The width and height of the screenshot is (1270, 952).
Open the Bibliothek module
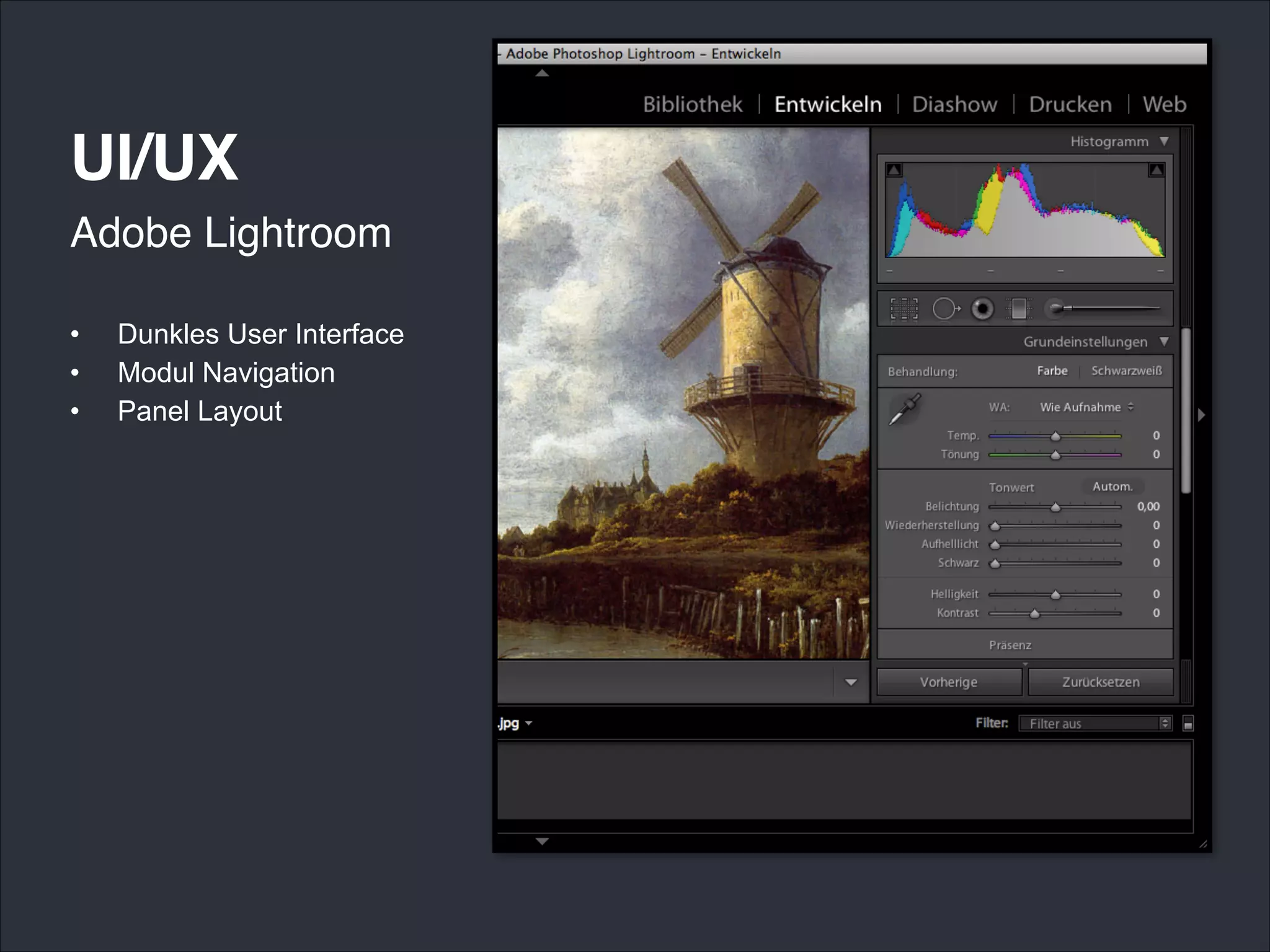tap(693, 104)
